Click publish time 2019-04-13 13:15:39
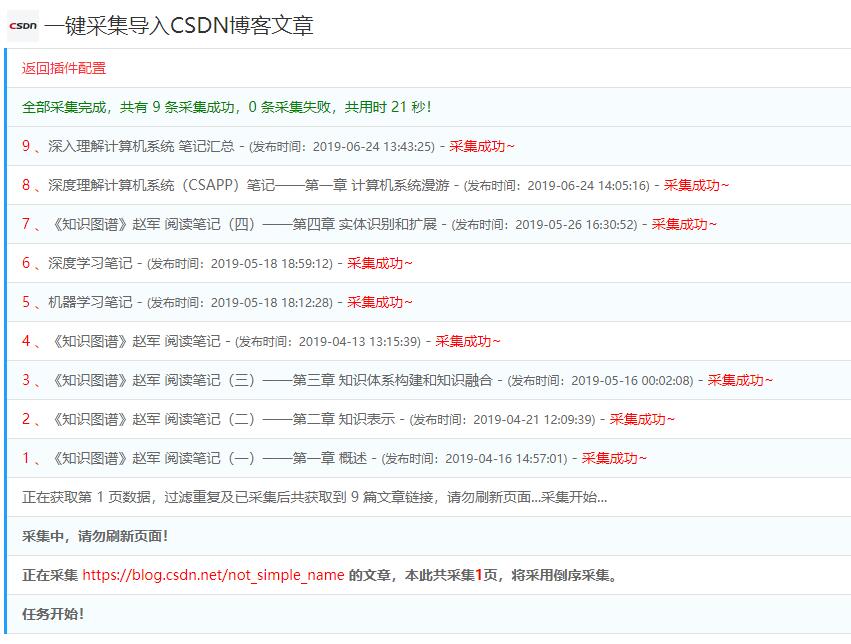The image size is (851, 644). point(358,342)
